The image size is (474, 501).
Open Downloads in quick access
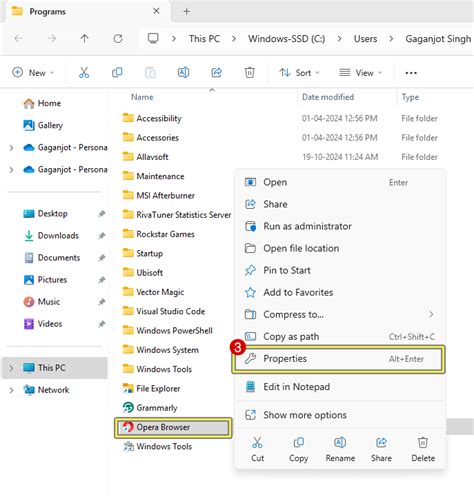point(51,236)
